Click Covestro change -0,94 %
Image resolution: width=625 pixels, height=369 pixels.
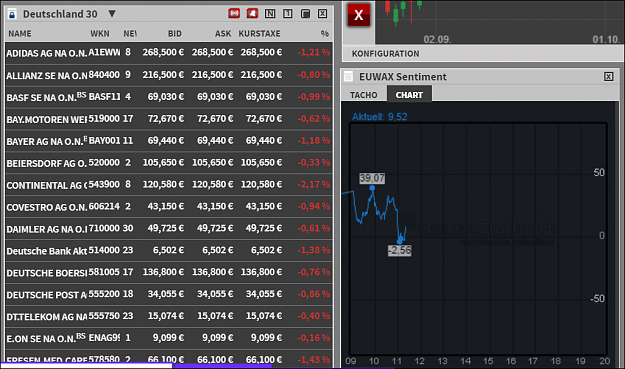point(314,206)
